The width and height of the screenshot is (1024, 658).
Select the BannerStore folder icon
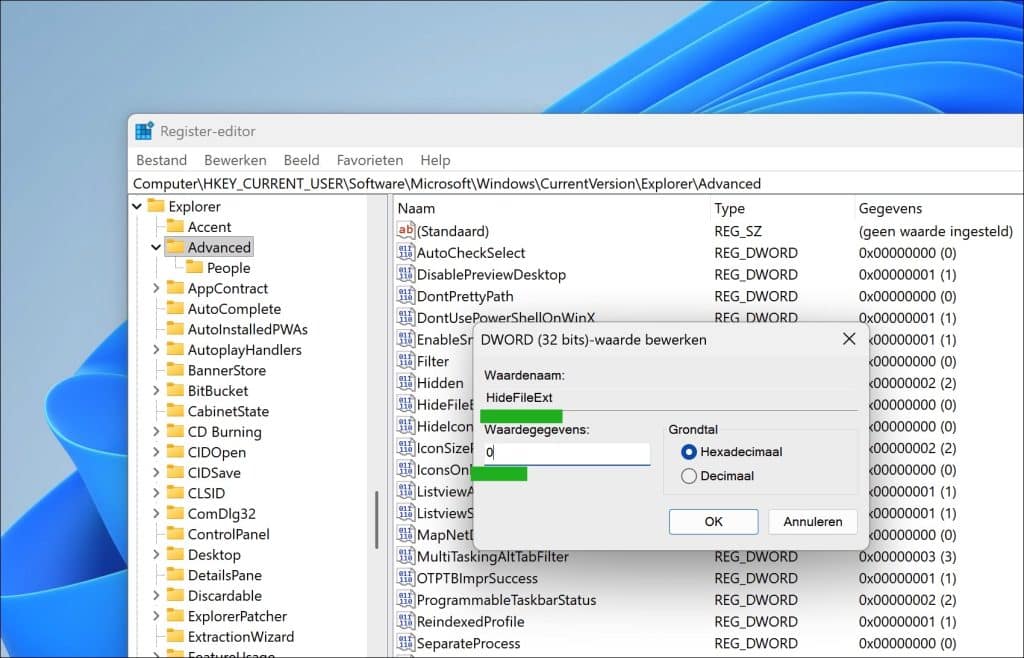coord(175,369)
